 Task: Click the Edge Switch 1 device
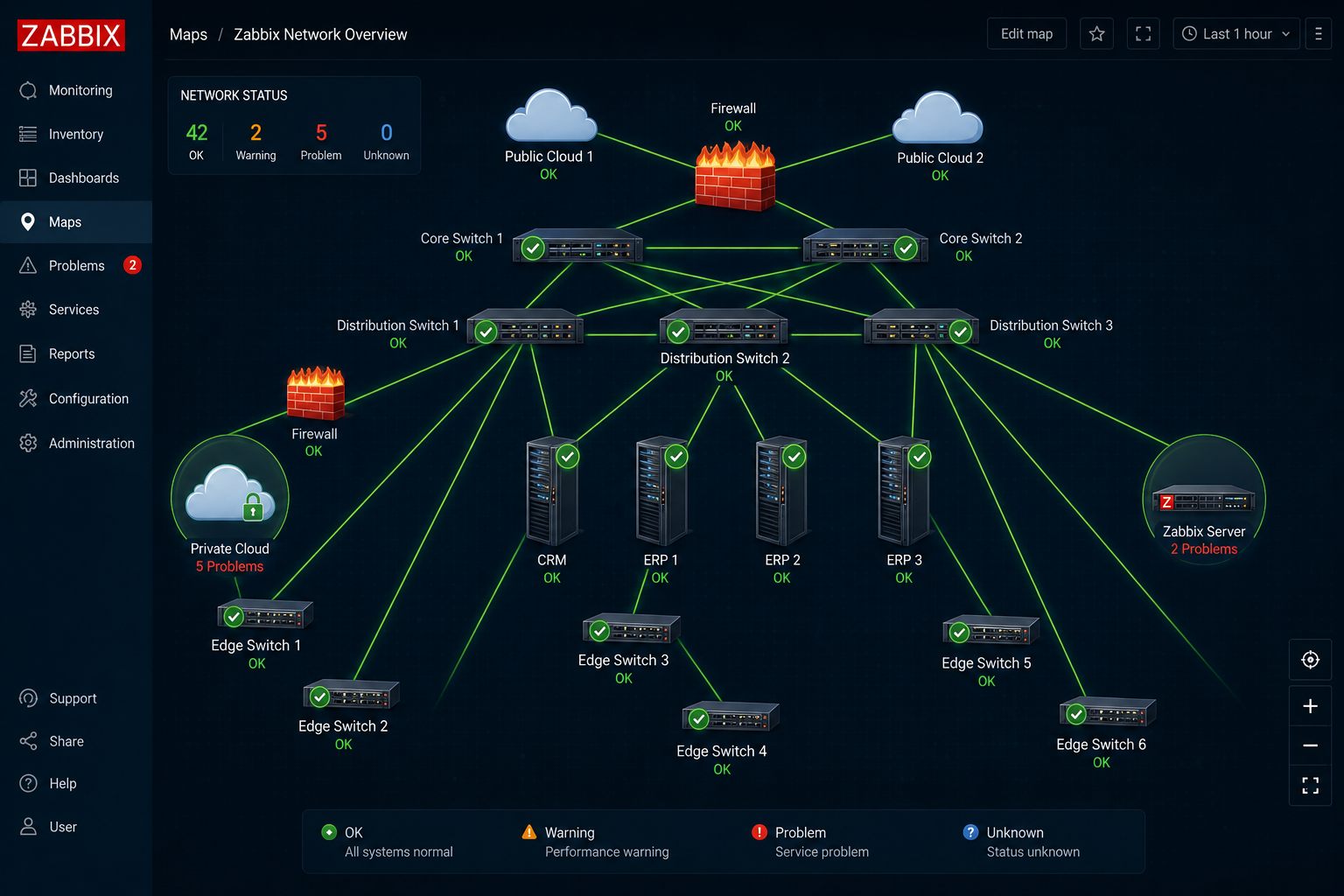point(265,614)
